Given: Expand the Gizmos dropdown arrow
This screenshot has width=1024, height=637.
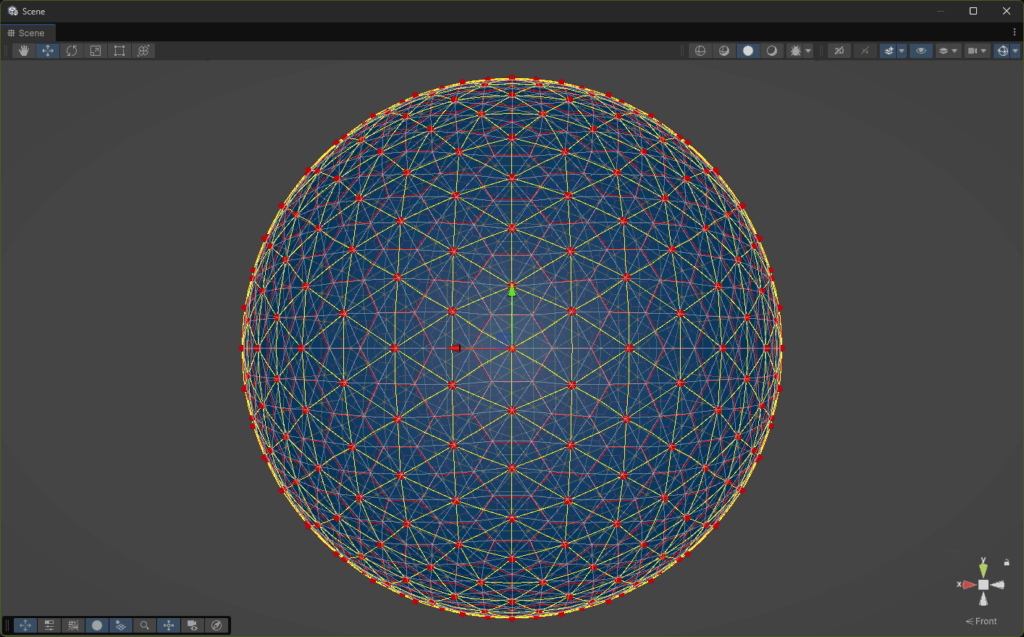Looking at the screenshot, I should click(x=1016, y=51).
